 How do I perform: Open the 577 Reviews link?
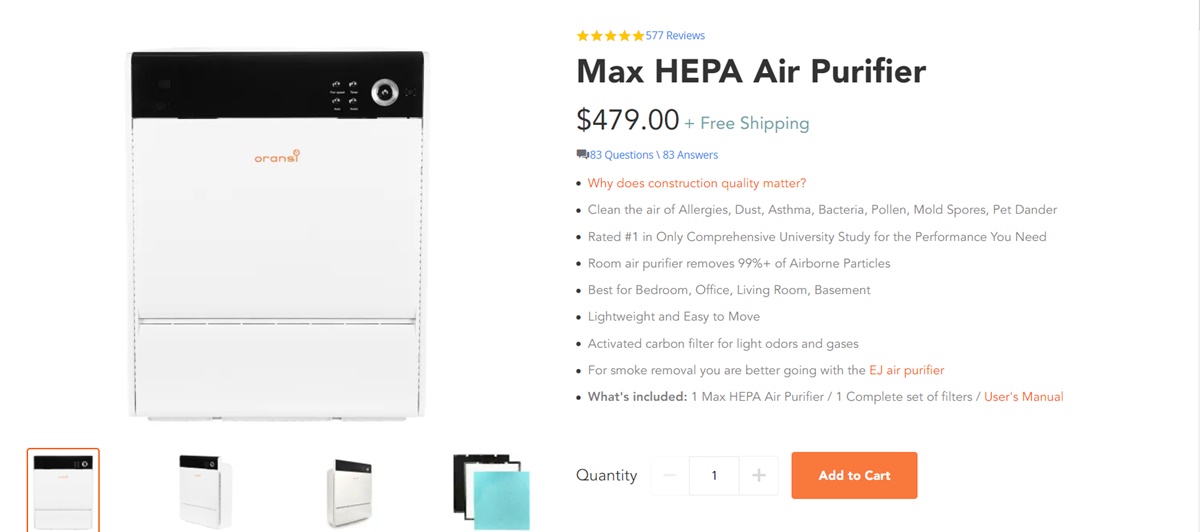click(x=675, y=36)
